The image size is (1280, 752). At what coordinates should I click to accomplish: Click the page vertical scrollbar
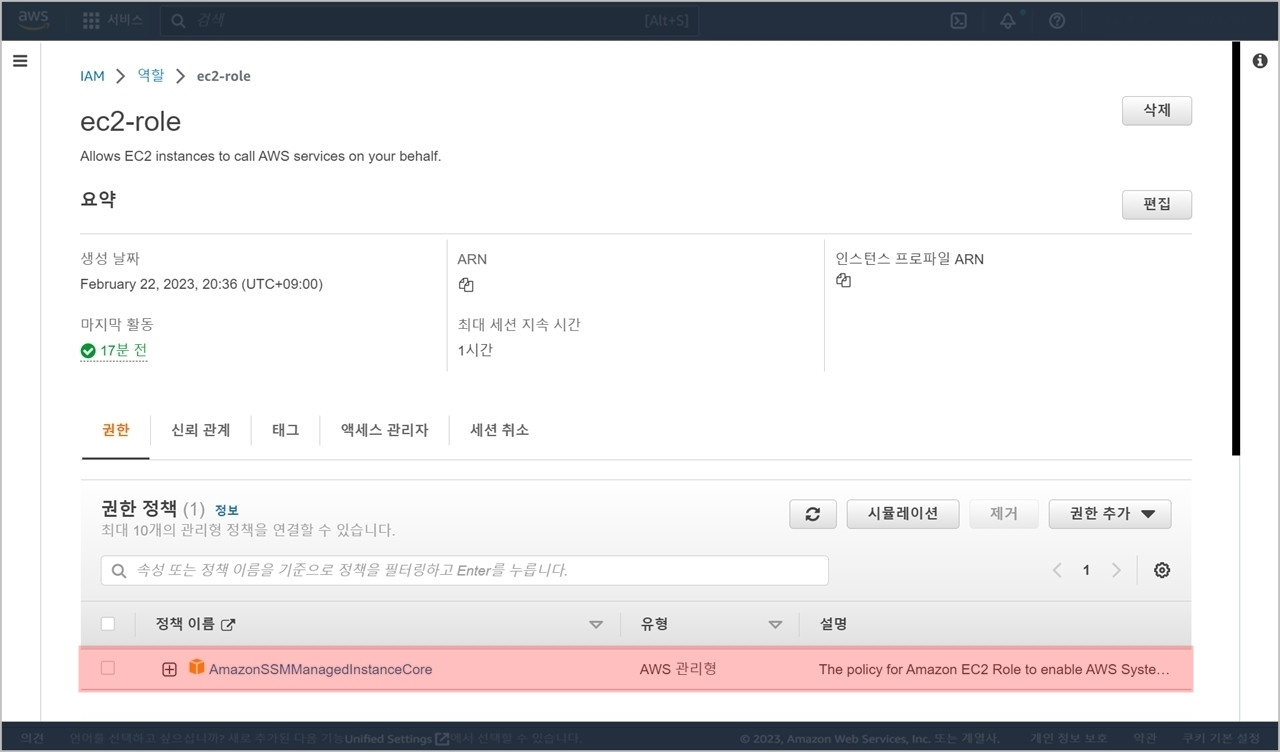[1236, 250]
